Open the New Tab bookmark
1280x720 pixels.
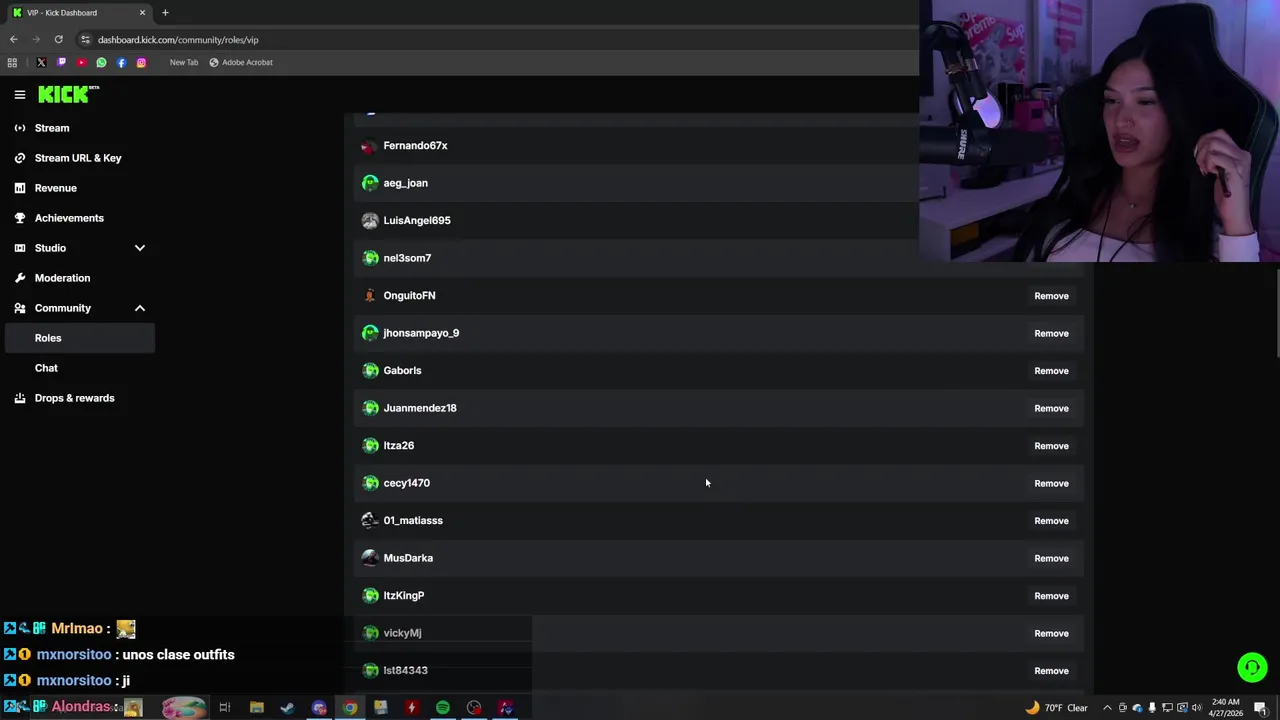pyautogui.click(x=183, y=62)
